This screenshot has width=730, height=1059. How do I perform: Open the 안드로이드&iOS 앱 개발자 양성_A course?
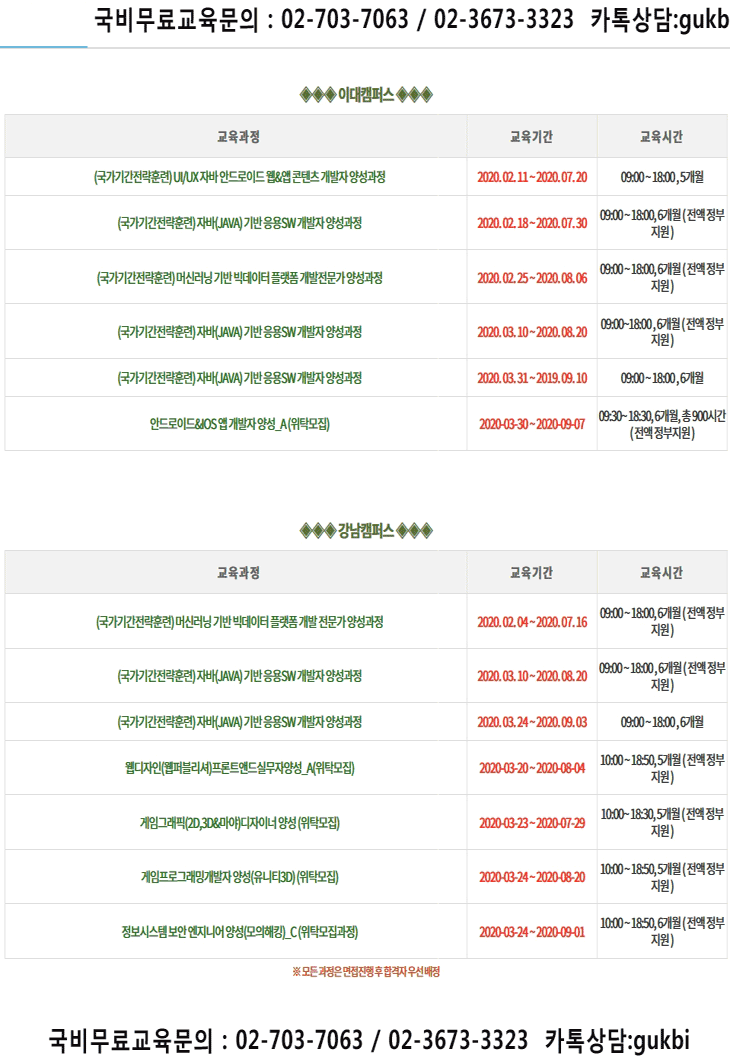click(239, 424)
